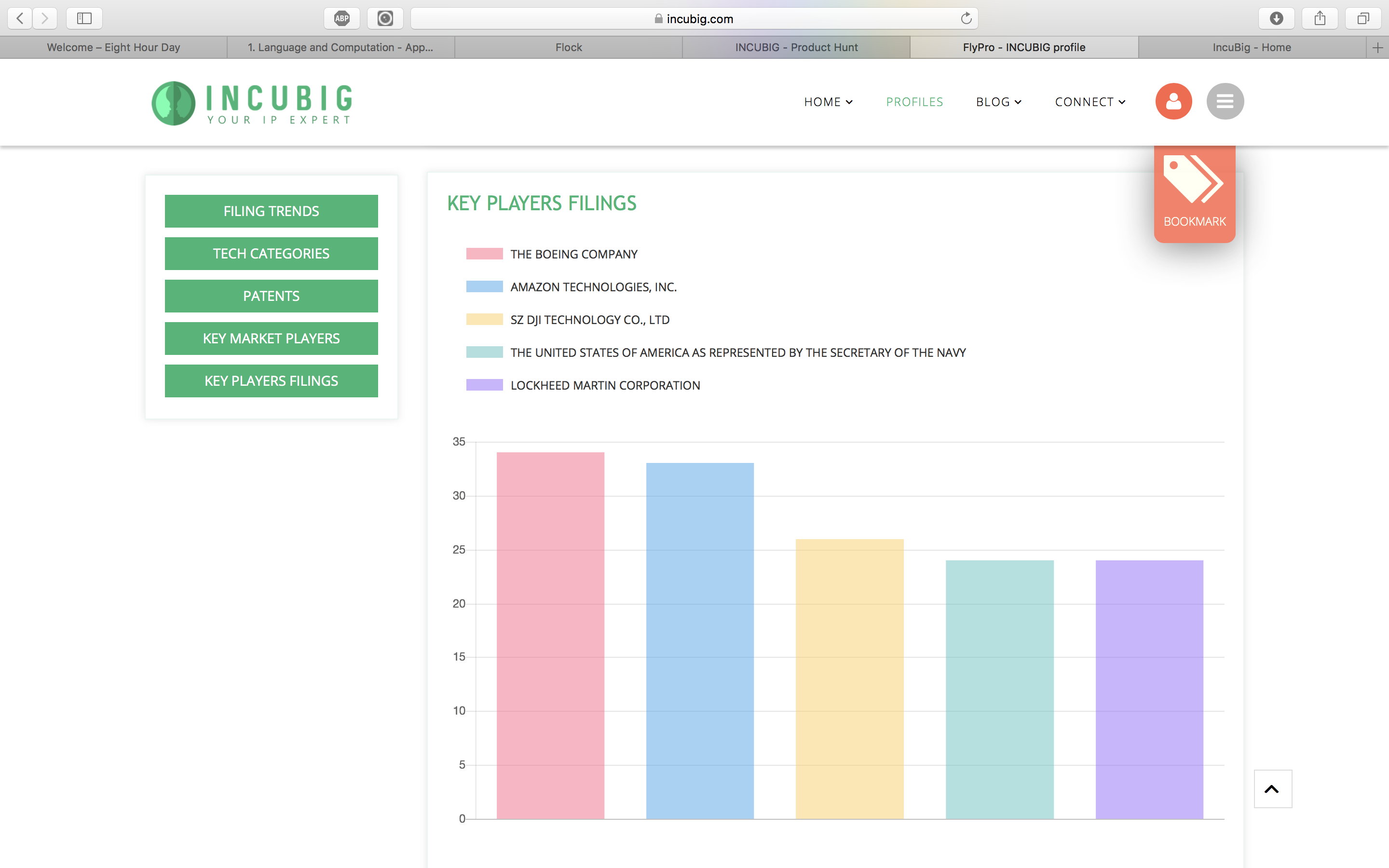Click the Adblock Plus extension icon
Viewport: 1389px width, 868px height.
[342, 18]
